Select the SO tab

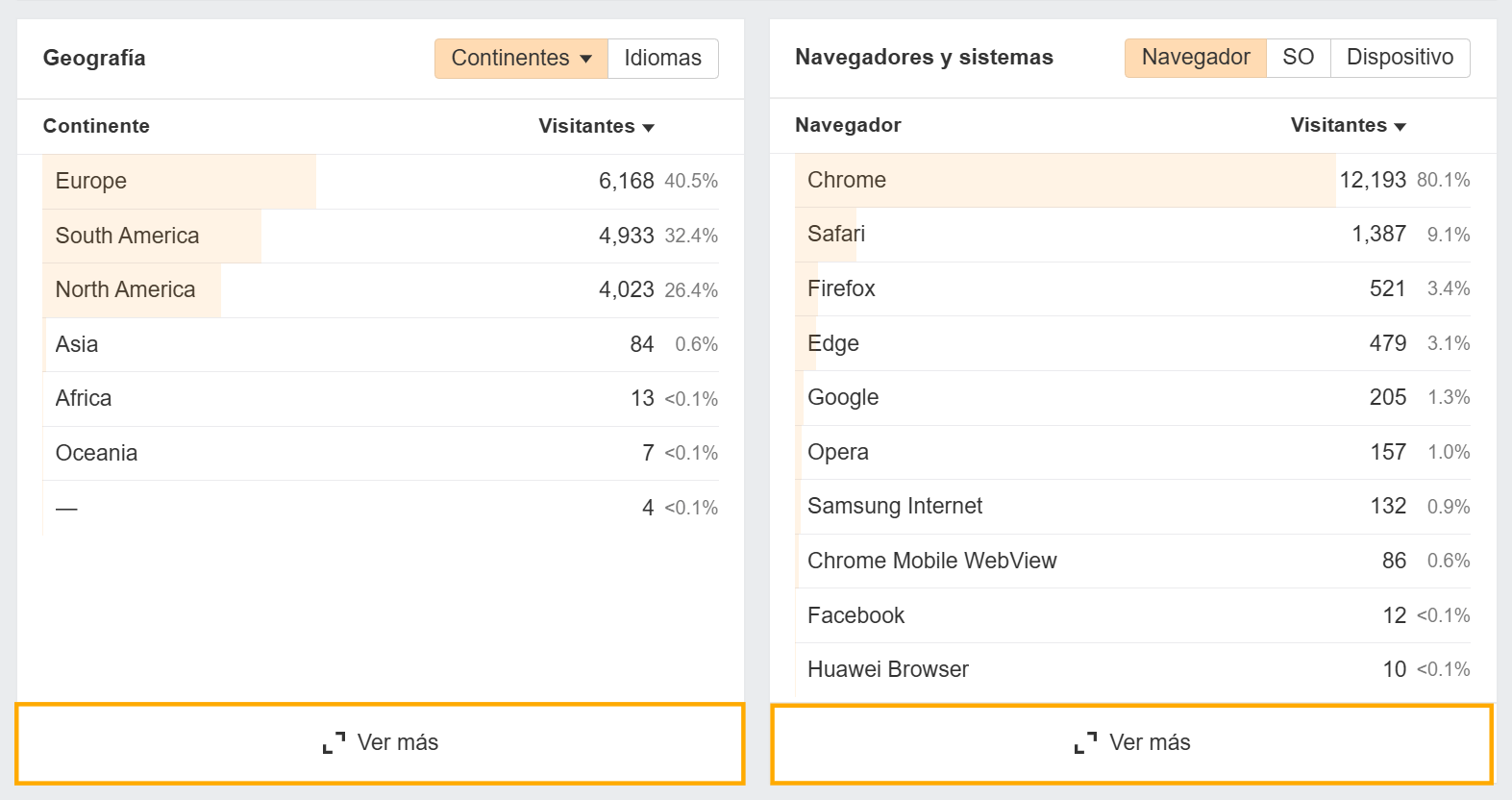(1298, 58)
